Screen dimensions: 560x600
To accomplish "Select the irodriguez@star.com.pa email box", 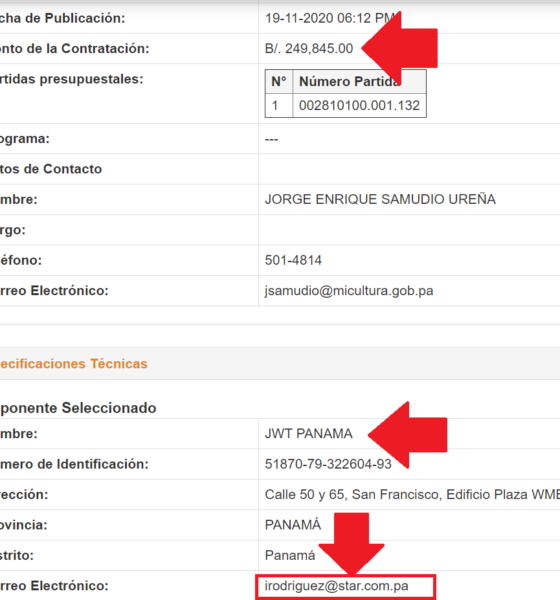I will click(346, 587).
